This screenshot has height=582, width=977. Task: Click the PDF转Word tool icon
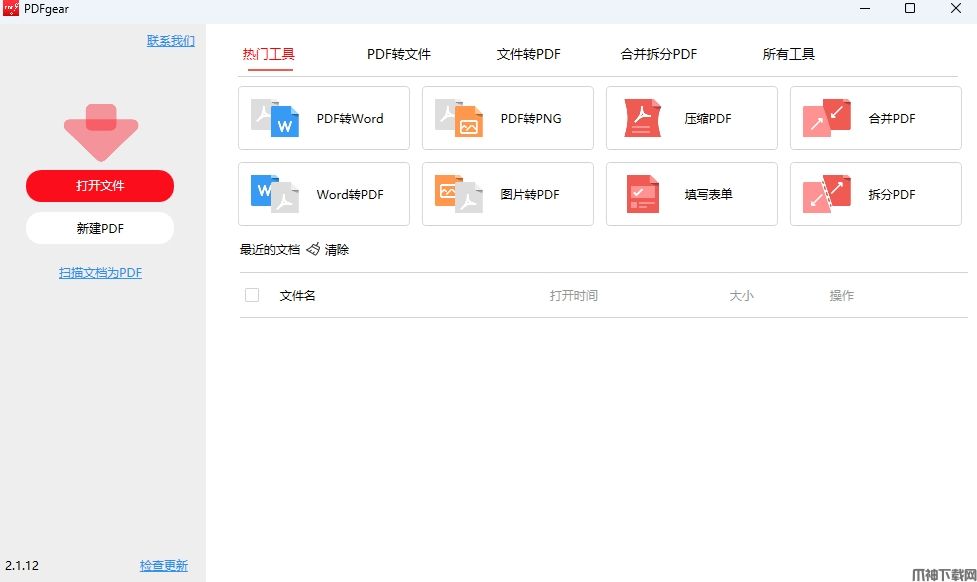point(275,119)
